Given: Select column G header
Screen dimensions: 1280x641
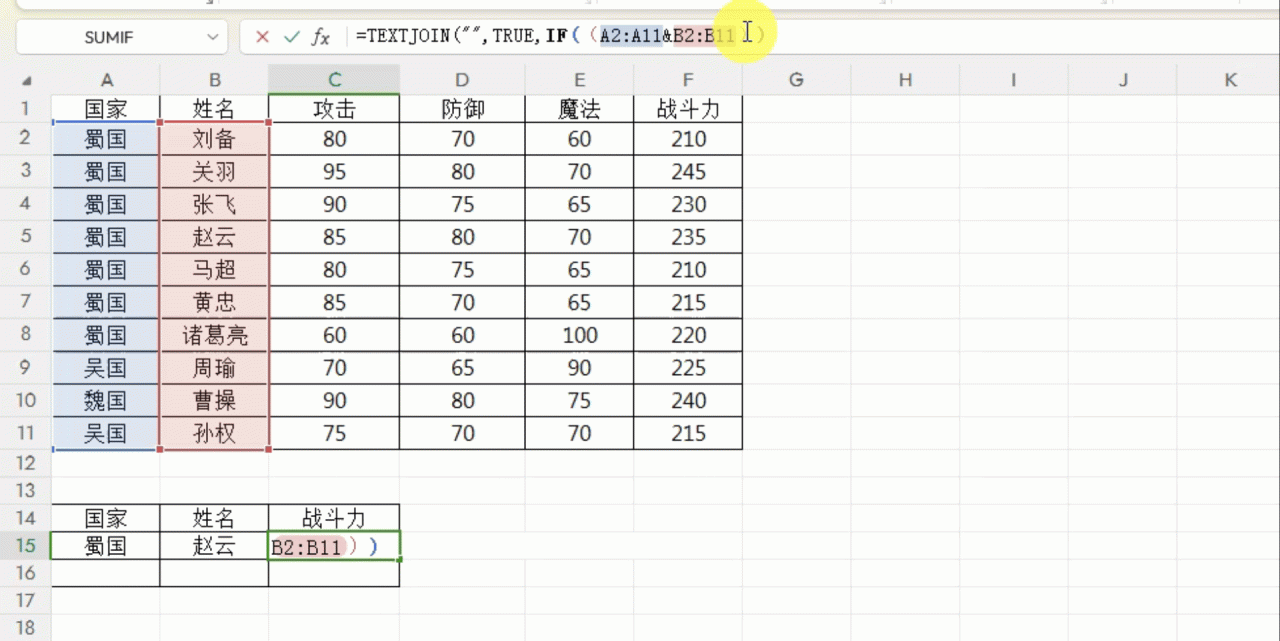Looking at the screenshot, I should (796, 80).
